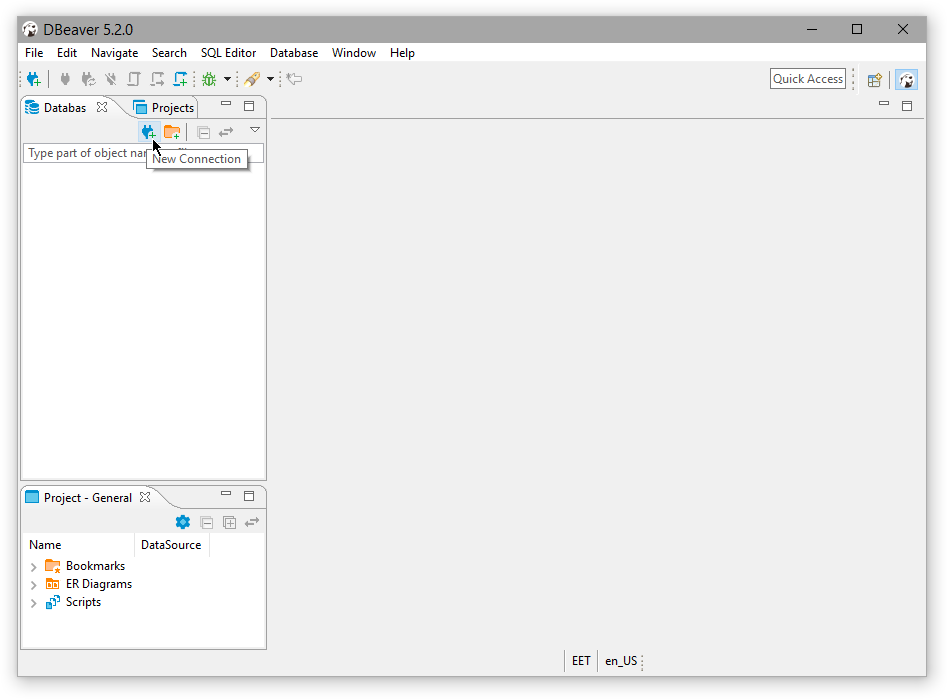Click the New Connection icon in the main toolbar
This screenshot has width=947, height=699.
(33, 79)
